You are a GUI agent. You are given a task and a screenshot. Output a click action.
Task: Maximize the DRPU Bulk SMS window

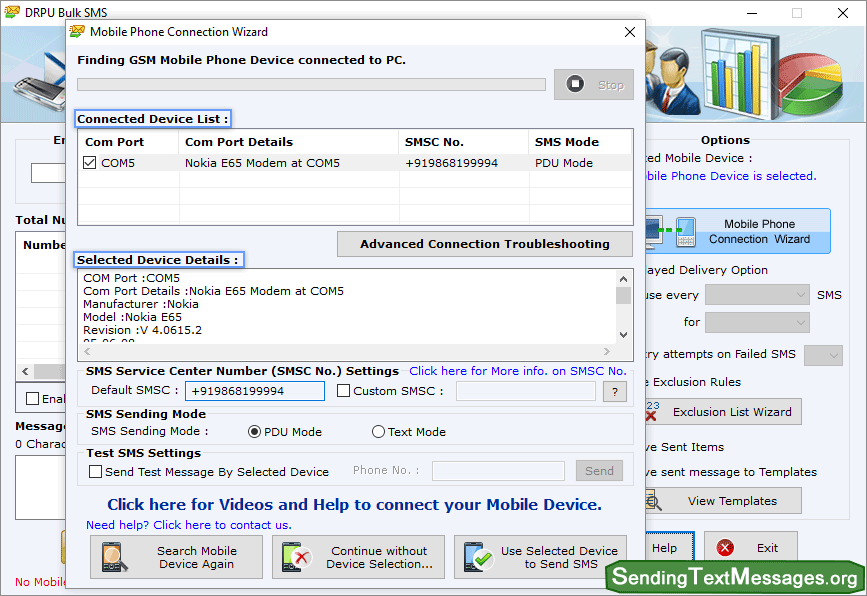click(797, 13)
